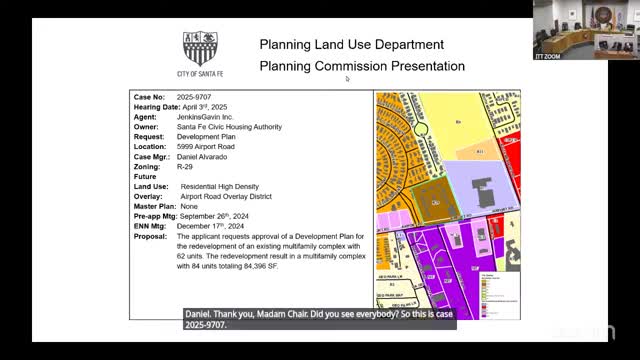Click the heading 'Planning Commission Presentation'
The width and height of the screenshot is (640, 360).
click(x=362, y=66)
